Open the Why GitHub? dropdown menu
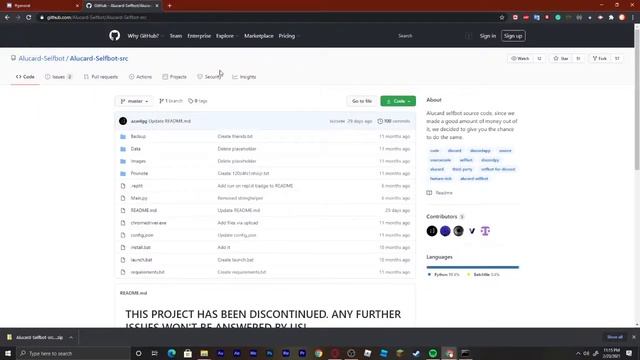The width and height of the screenshot is (640, 360). pyautogui.click(x=145, y=36)
